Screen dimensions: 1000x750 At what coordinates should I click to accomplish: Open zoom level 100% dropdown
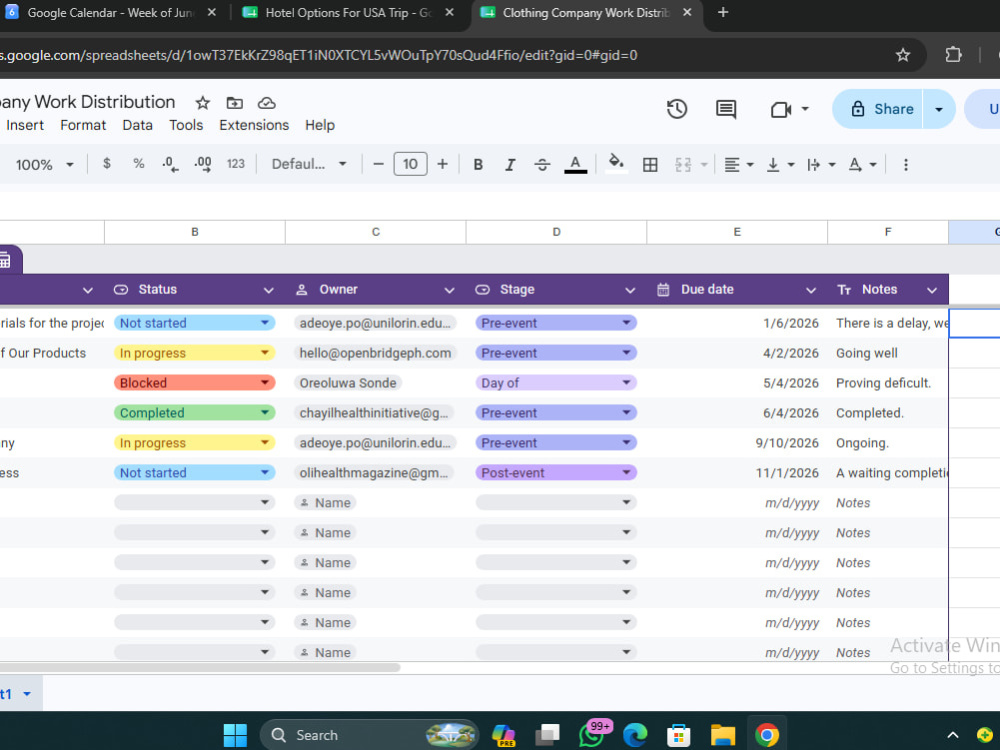(44, 165)
